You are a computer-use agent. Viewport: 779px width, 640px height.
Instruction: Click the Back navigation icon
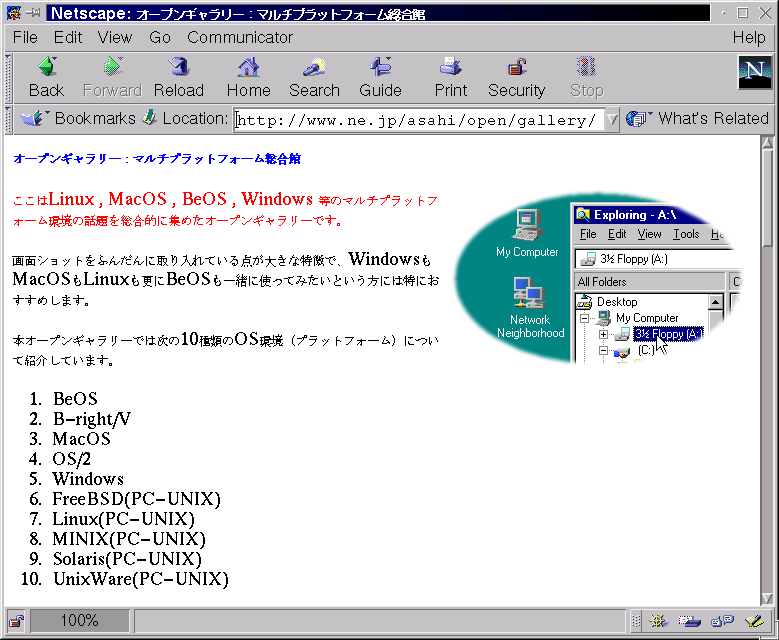coord(47,67)
